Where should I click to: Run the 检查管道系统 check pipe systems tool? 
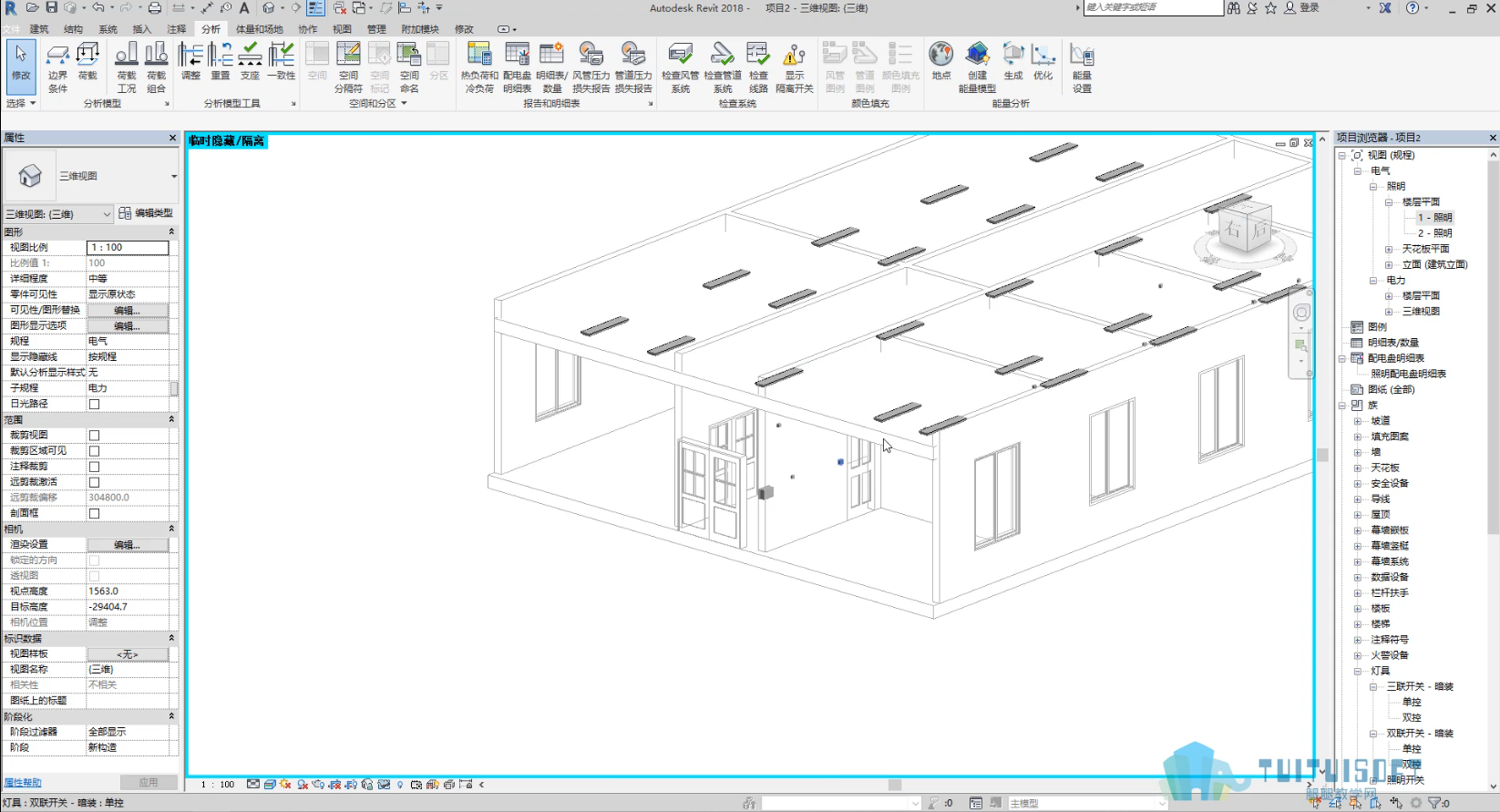pyautogui.click(x=723, y=67)
